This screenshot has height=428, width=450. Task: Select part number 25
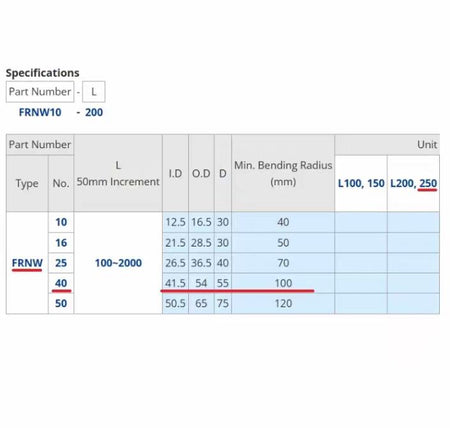pos(61,263)
